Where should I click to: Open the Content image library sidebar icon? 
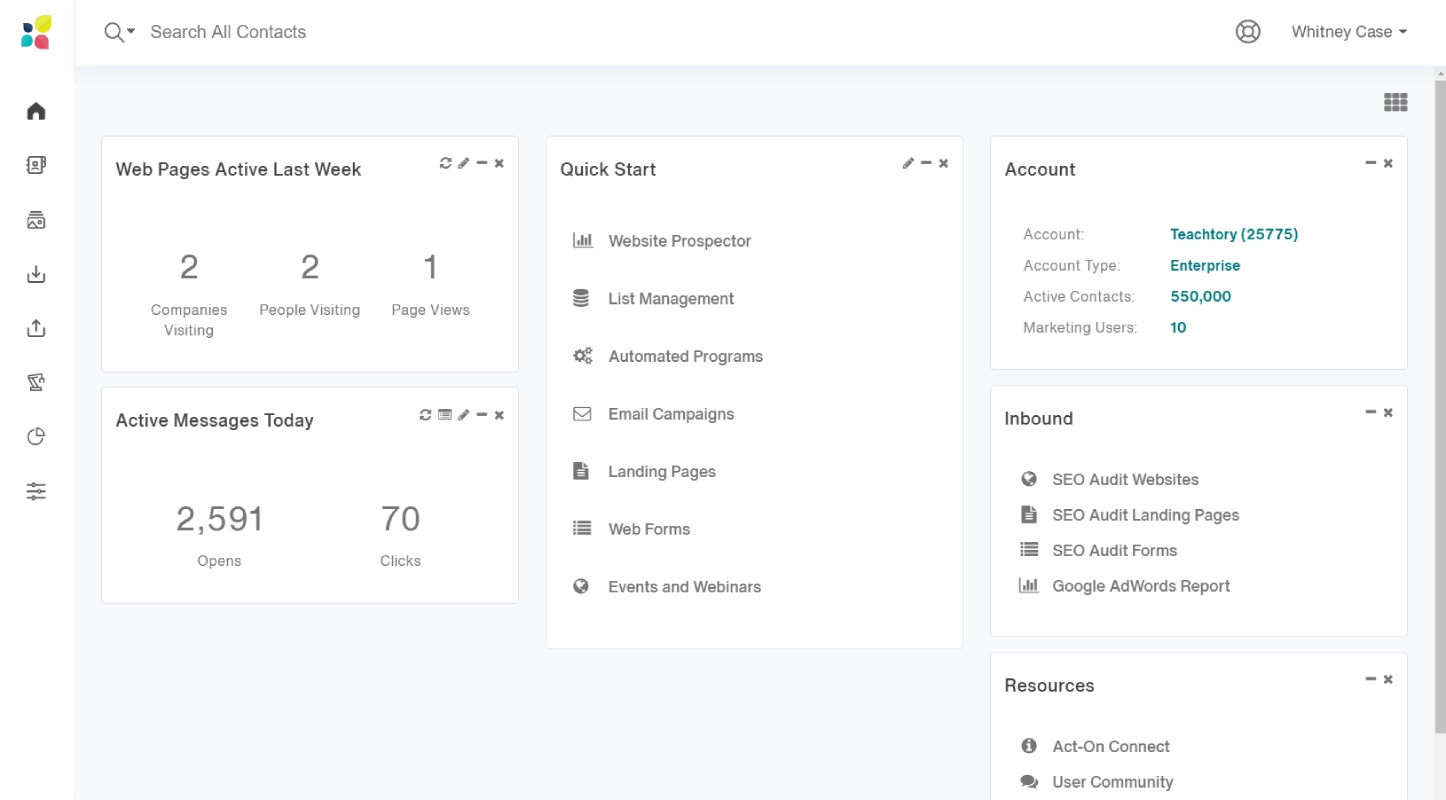tap(36, 220)
